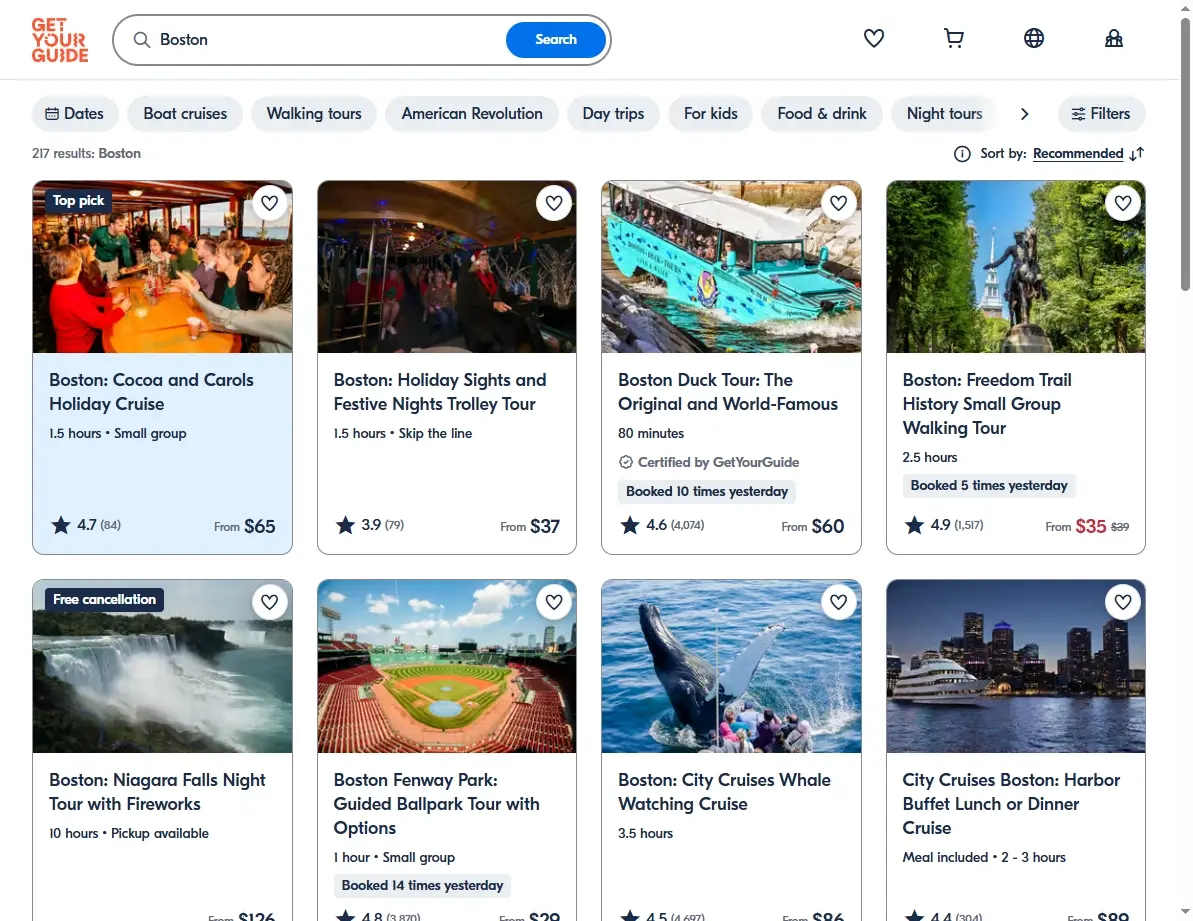The width and height of the screenshot is (1193, 921).
Task: Heart the Niagara Falls Night Tour
Action: [269, 602]
